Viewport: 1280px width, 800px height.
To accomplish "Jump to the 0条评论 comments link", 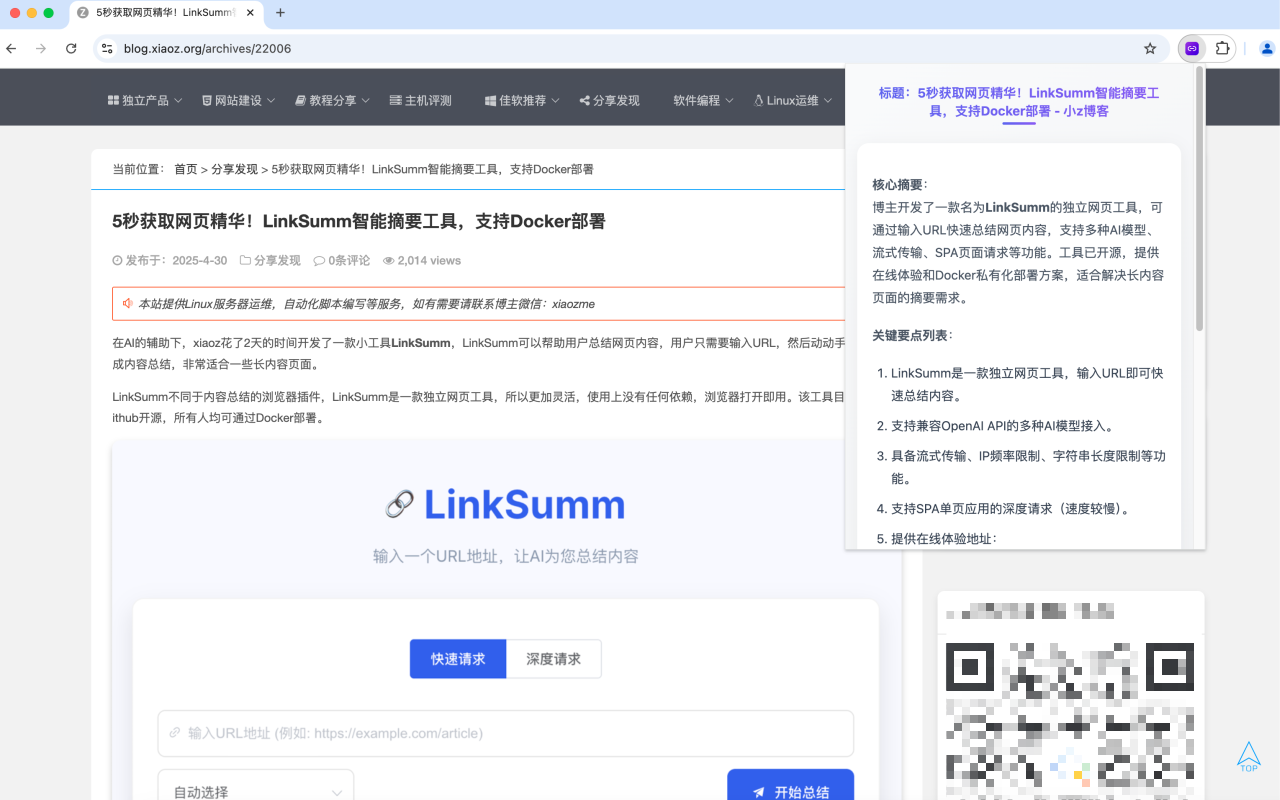I will [349, 261].
